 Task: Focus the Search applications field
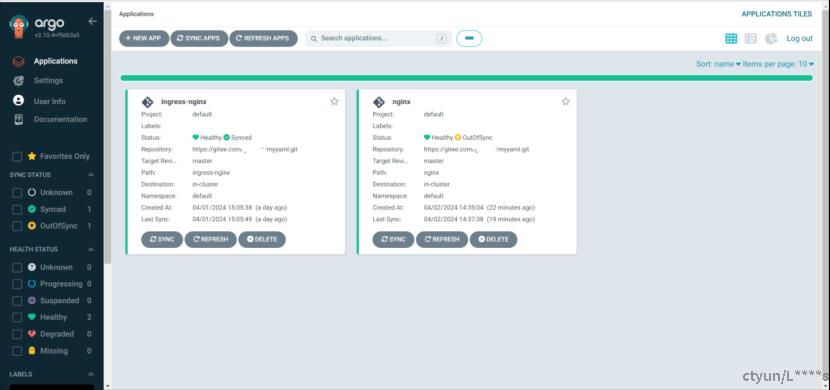pyautogui.click(x=378, y=39)
